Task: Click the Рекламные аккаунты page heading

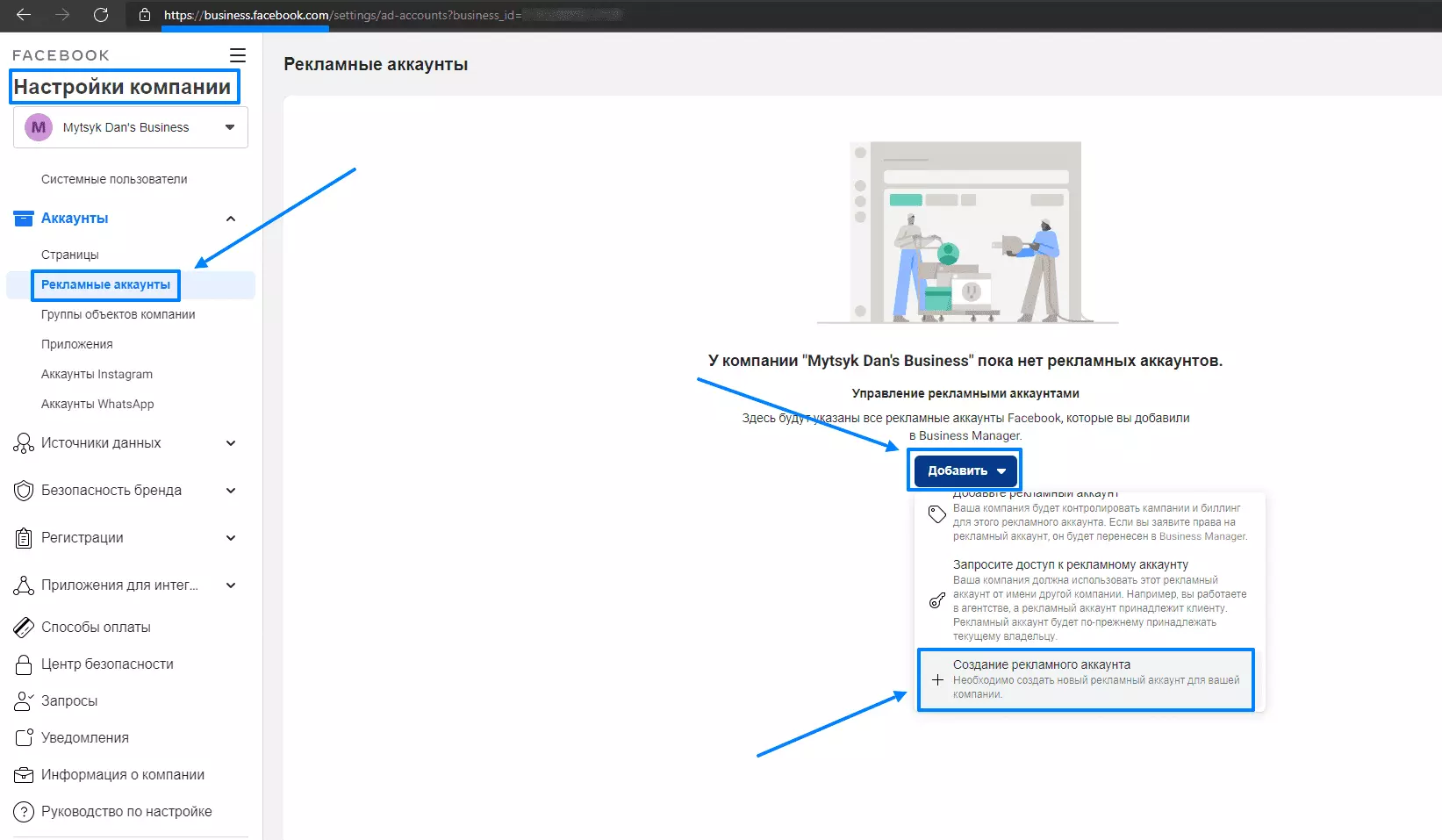Action: point(376,64)
